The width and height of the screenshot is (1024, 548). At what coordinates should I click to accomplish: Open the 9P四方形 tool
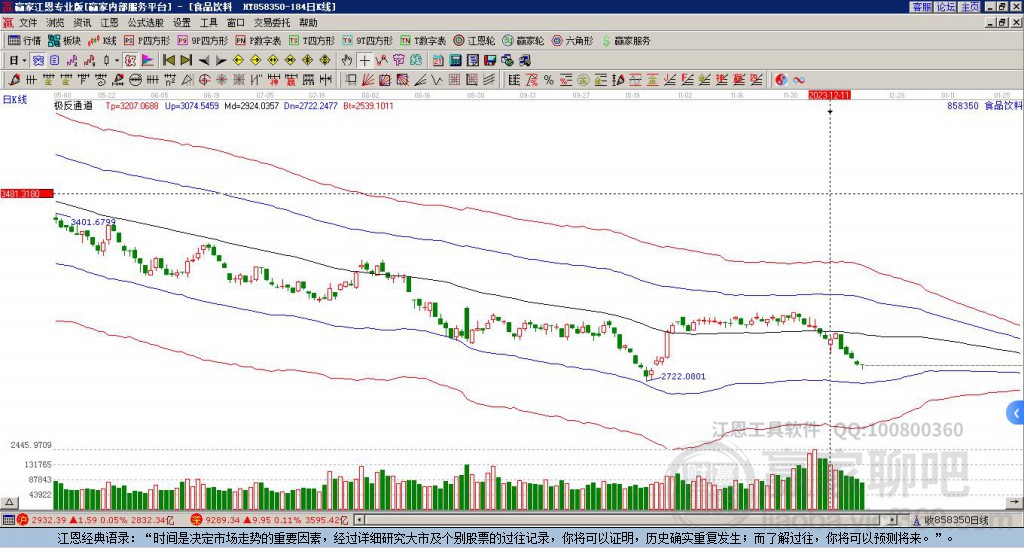coord(203,41)
